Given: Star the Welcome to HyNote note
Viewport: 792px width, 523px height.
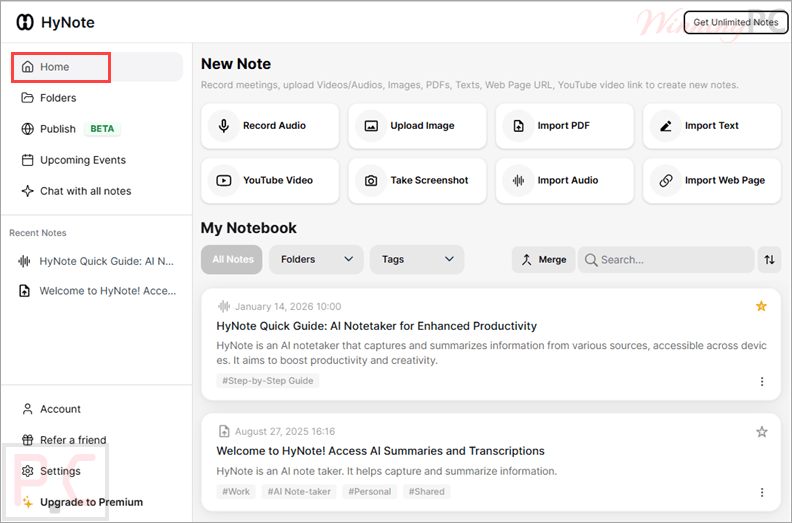Looking at the screenshot, I should point(762,432).
